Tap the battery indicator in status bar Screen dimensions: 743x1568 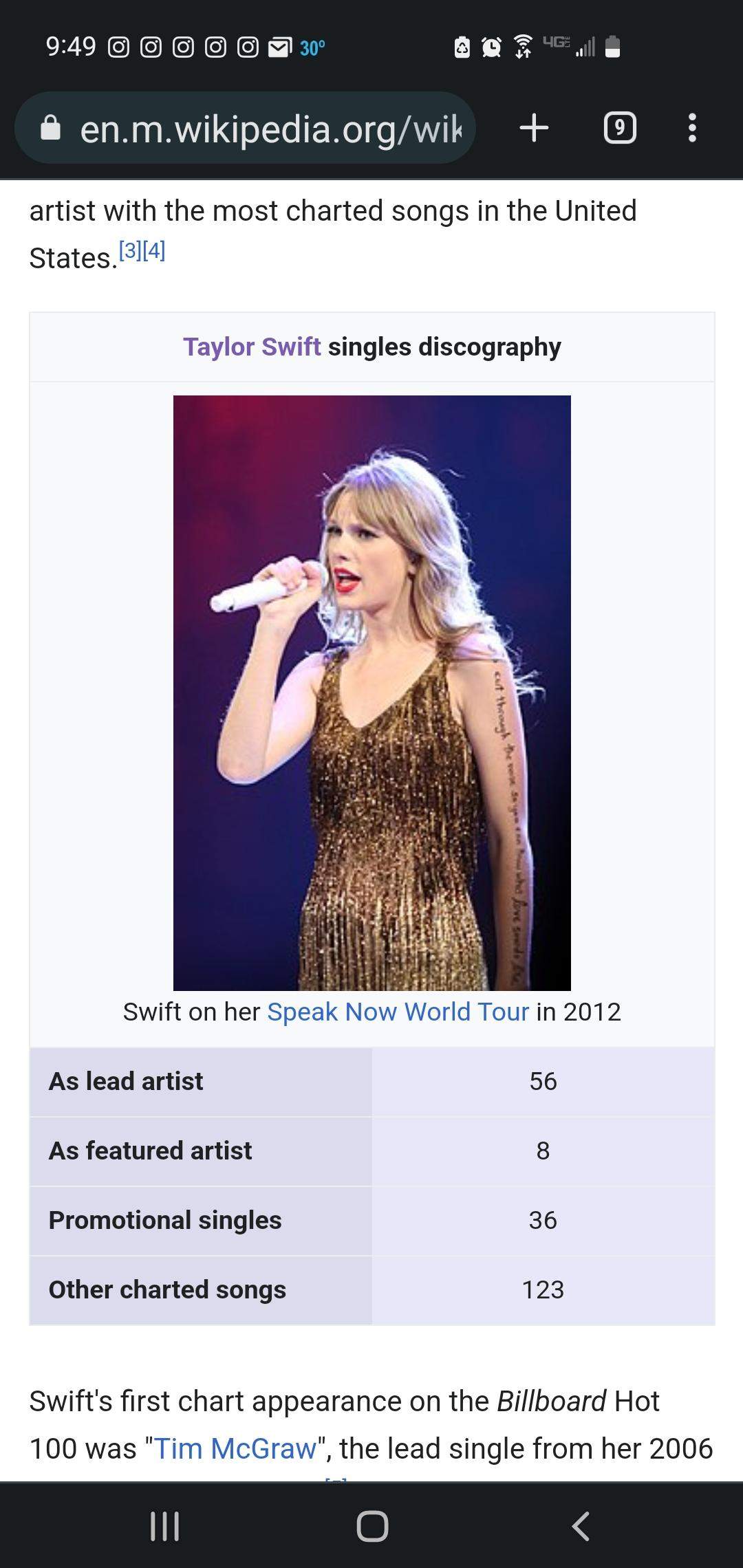[x=612, y=47]
